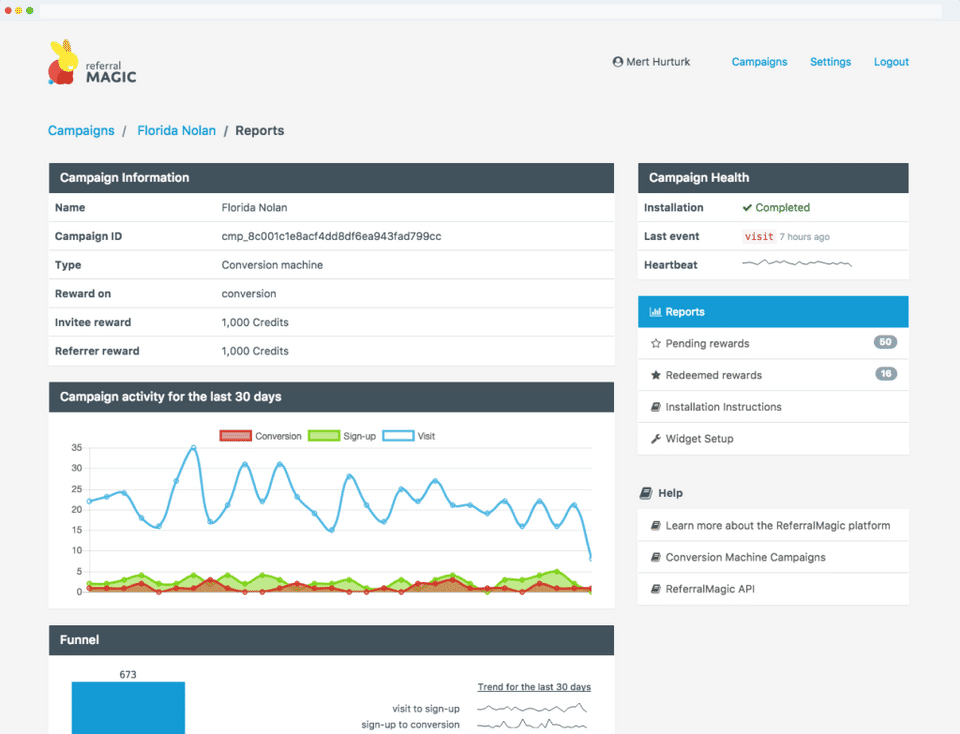Click the 673 label above funnel bar
Viewport: 960px width, 734px height.
(x=128, y=675)
